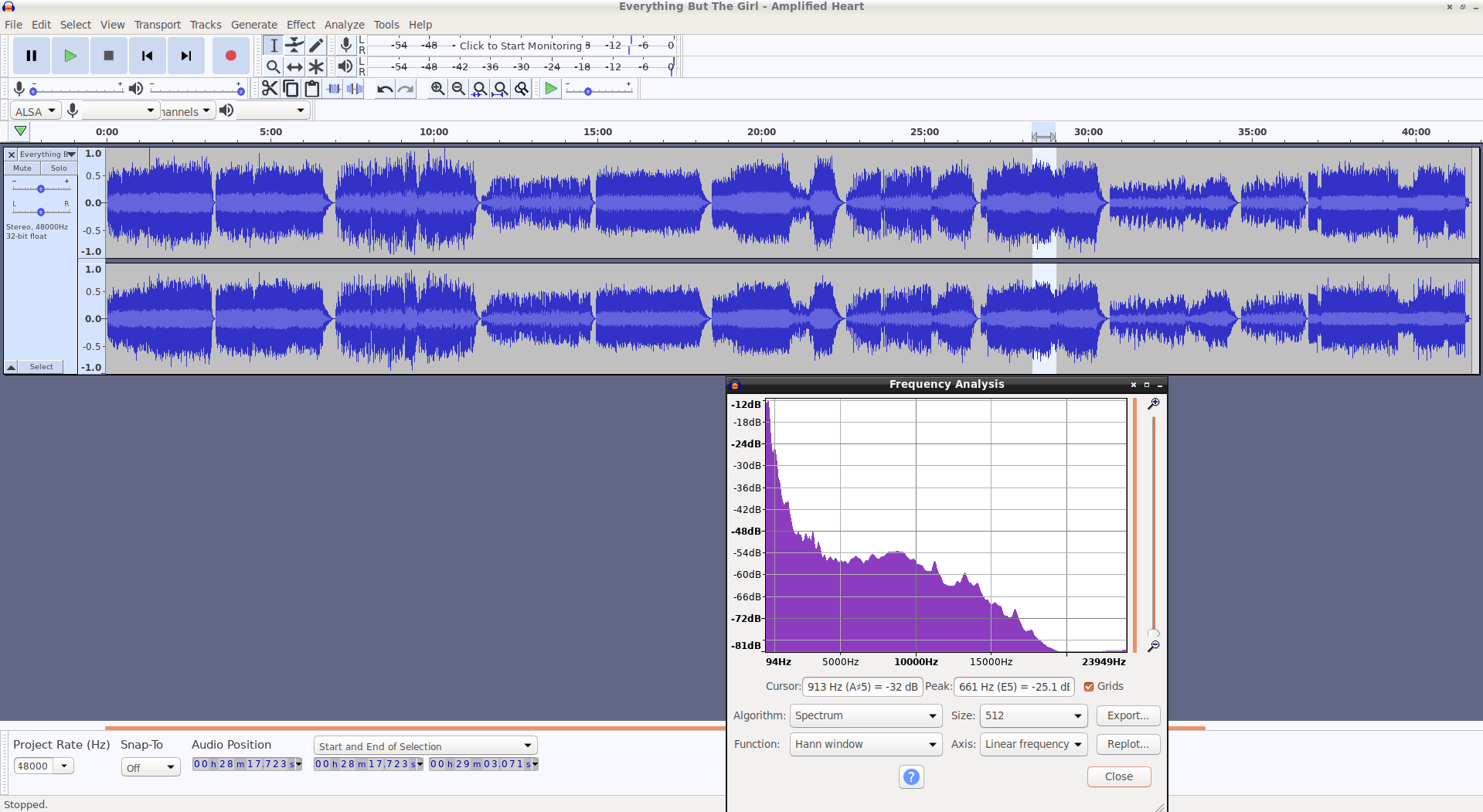The image size is (1483, 812).
Task: Click the Undo arrow icon
Action: [x=384, y=89]
